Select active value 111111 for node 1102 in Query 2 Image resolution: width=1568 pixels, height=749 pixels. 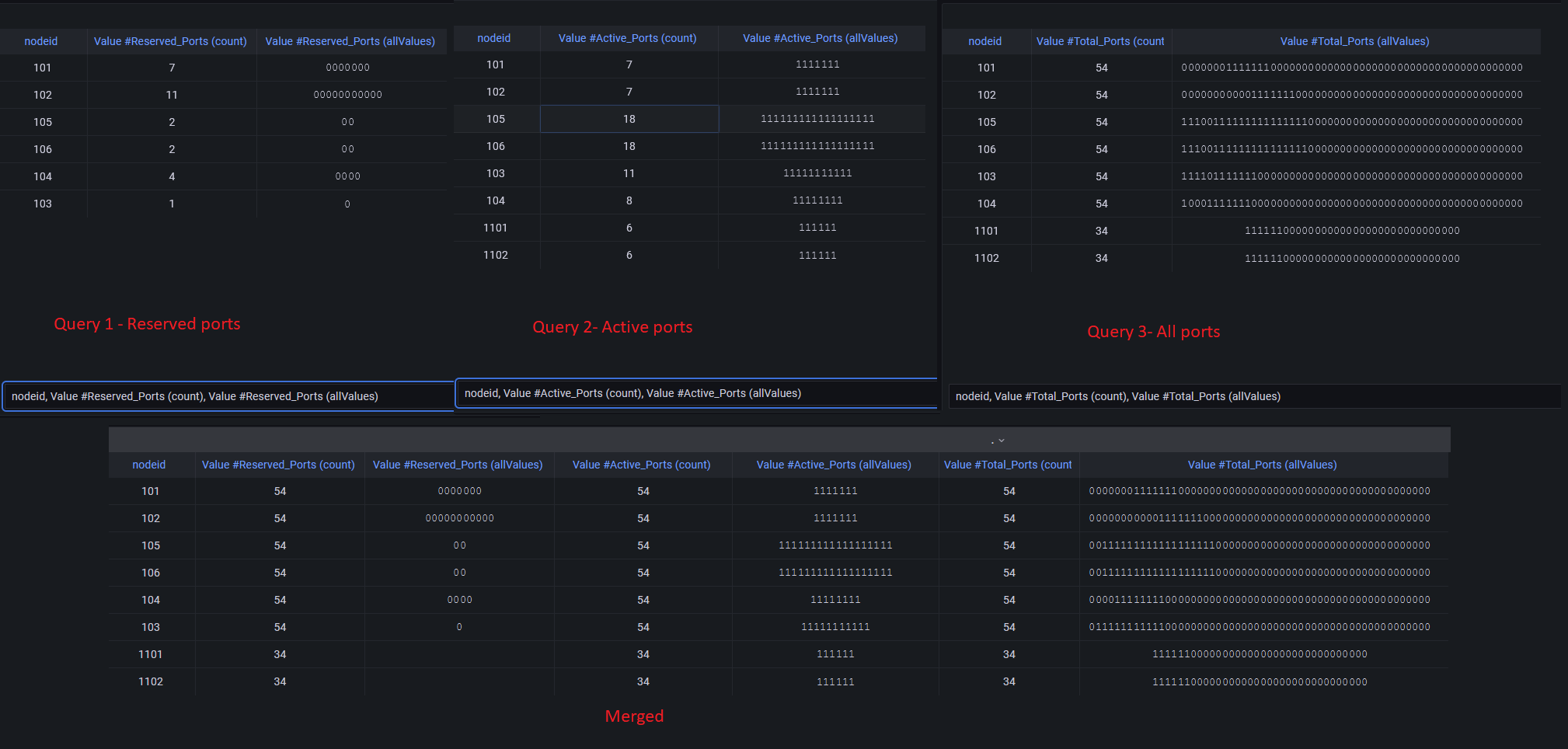[818, 255]
